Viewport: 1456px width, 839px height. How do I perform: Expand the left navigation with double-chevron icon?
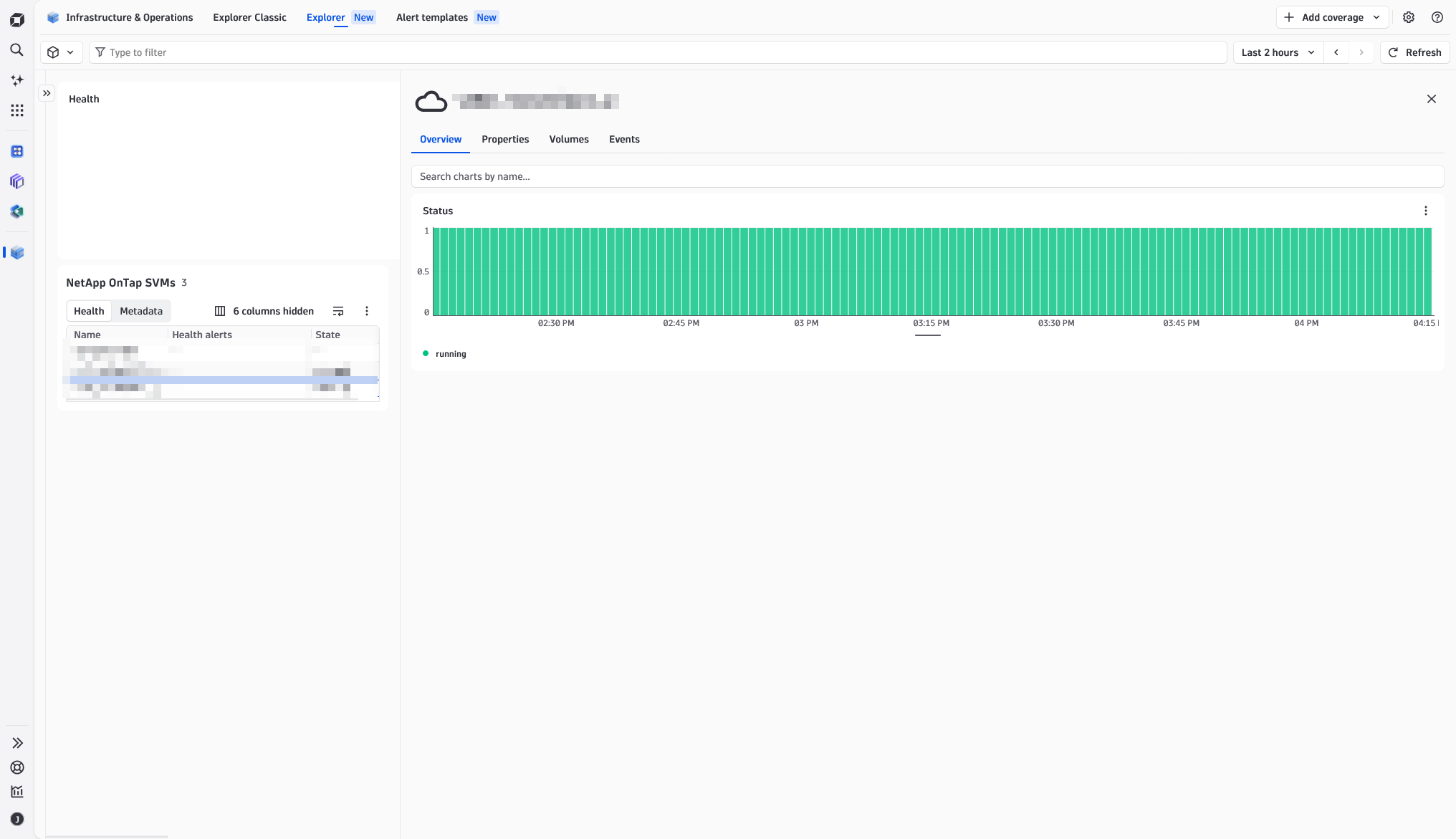(17, 743)
